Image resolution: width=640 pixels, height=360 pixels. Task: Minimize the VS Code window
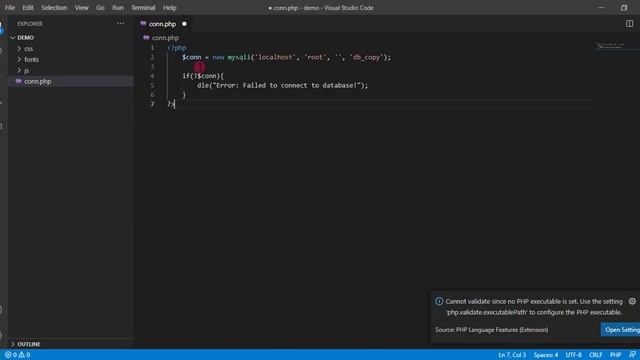tap(601, 8)
